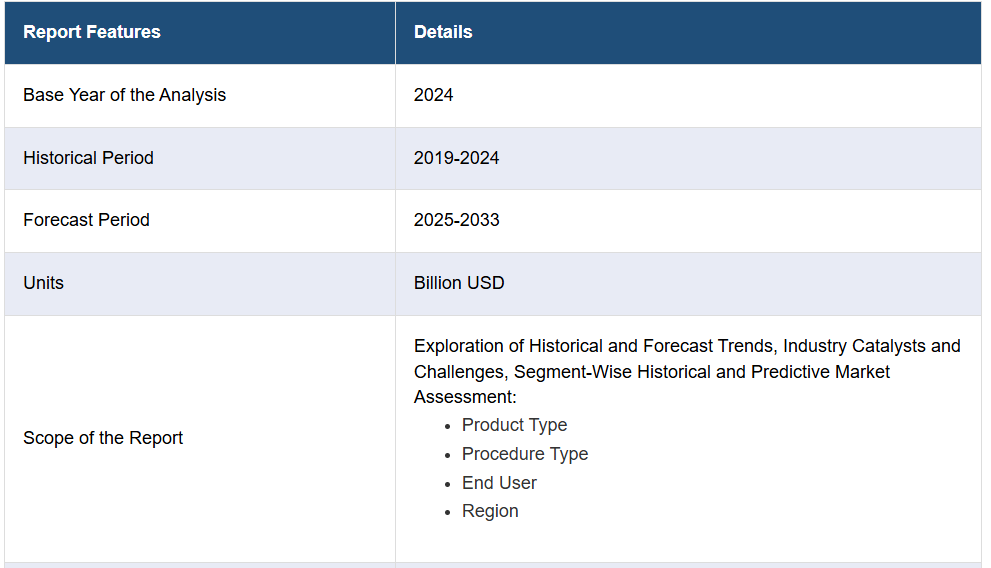
Task: Click the Procedure Type bullet item
Action: point(525,454)
